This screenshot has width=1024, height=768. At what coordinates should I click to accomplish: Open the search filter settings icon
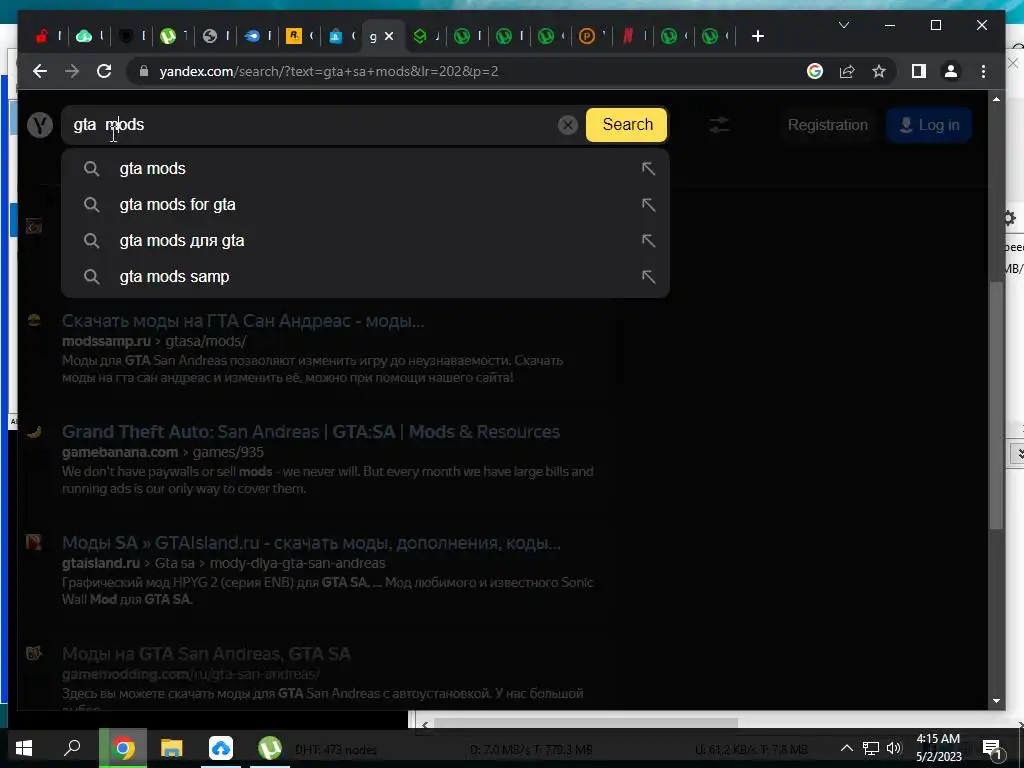click(719, 125)
